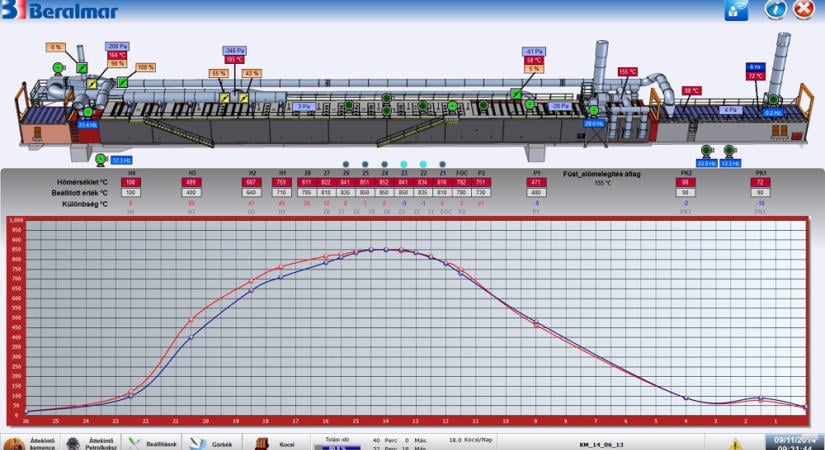Click the -200 Pa pressure label
The height and width of the screenshot is (450, 825).
coord(117,46)
